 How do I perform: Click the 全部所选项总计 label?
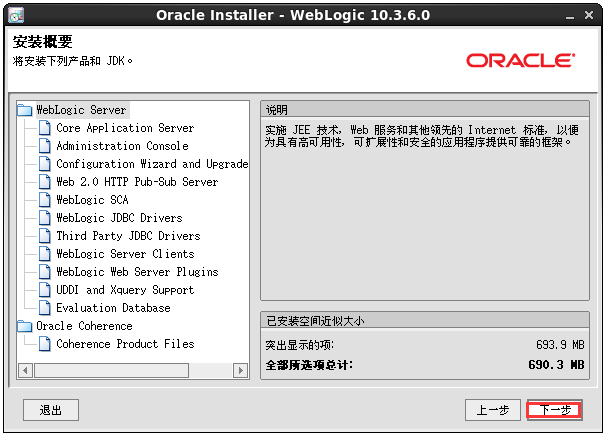[x=309, y=365]
